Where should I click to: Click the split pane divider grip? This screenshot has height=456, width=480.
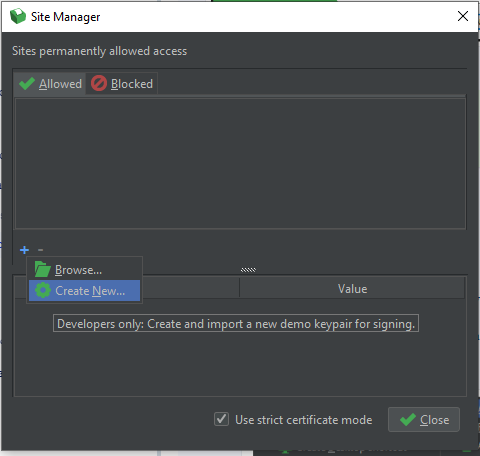coord(248,270)
